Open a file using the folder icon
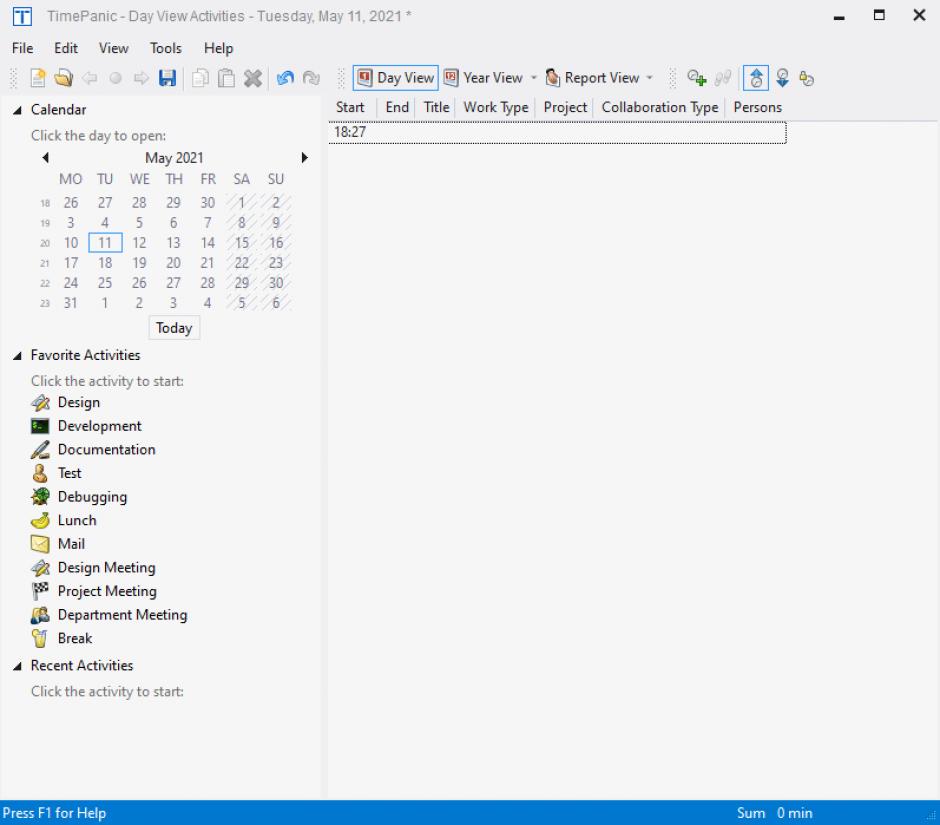This screenshot has height=825, width=940. click(x=64, y=78)
